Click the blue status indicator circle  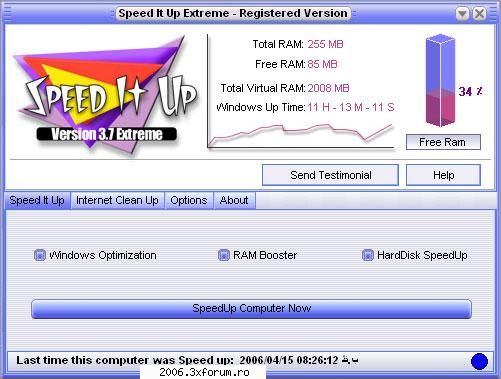(x=479, y=361)
